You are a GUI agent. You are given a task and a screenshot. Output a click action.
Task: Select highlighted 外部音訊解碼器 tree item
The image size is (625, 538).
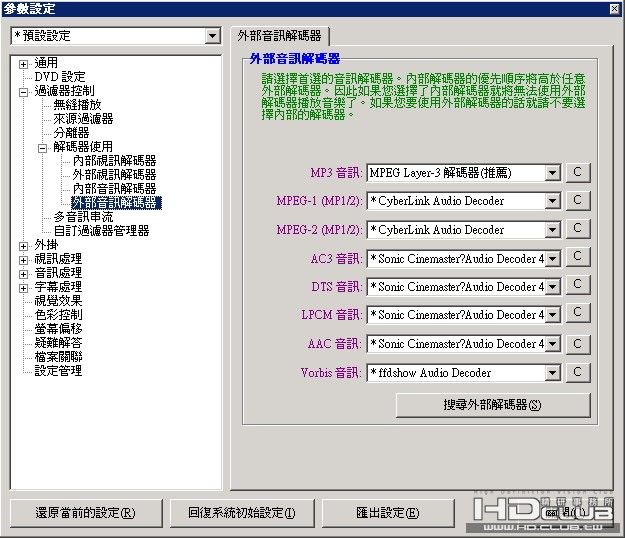[116, 203]
